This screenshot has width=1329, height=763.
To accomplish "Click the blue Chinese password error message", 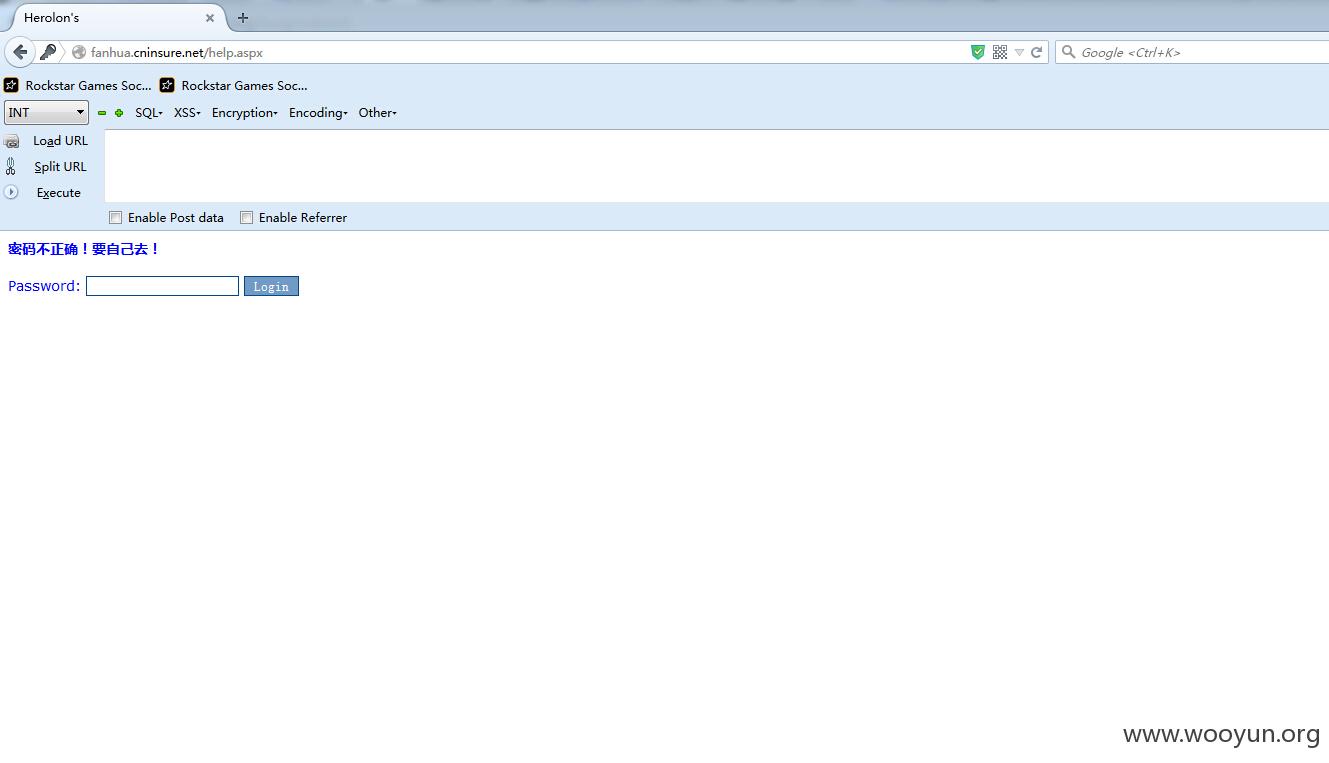I will (x=84, y=249).
